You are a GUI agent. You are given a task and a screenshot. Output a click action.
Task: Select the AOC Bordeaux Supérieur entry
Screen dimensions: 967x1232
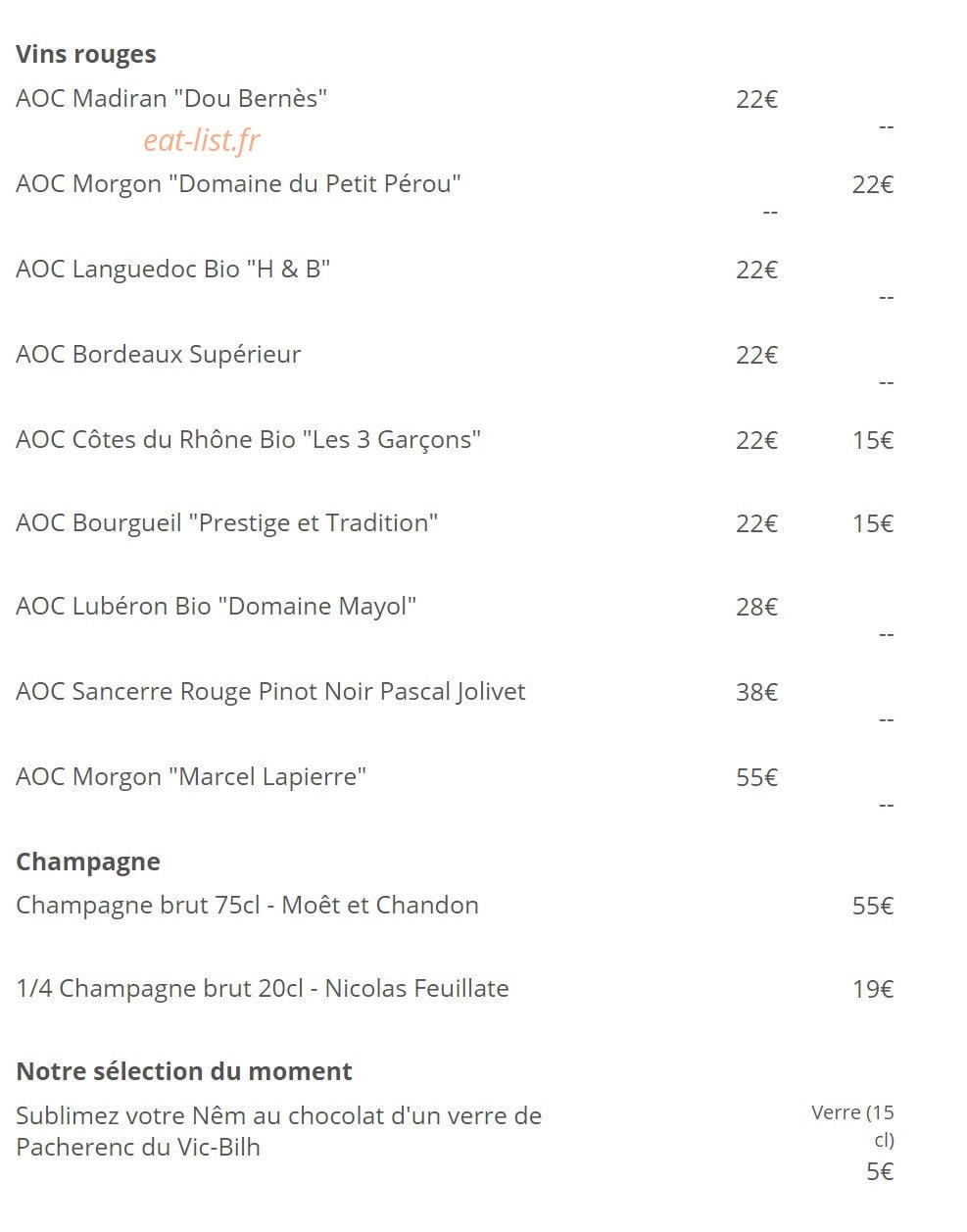(x=159, y=355)
